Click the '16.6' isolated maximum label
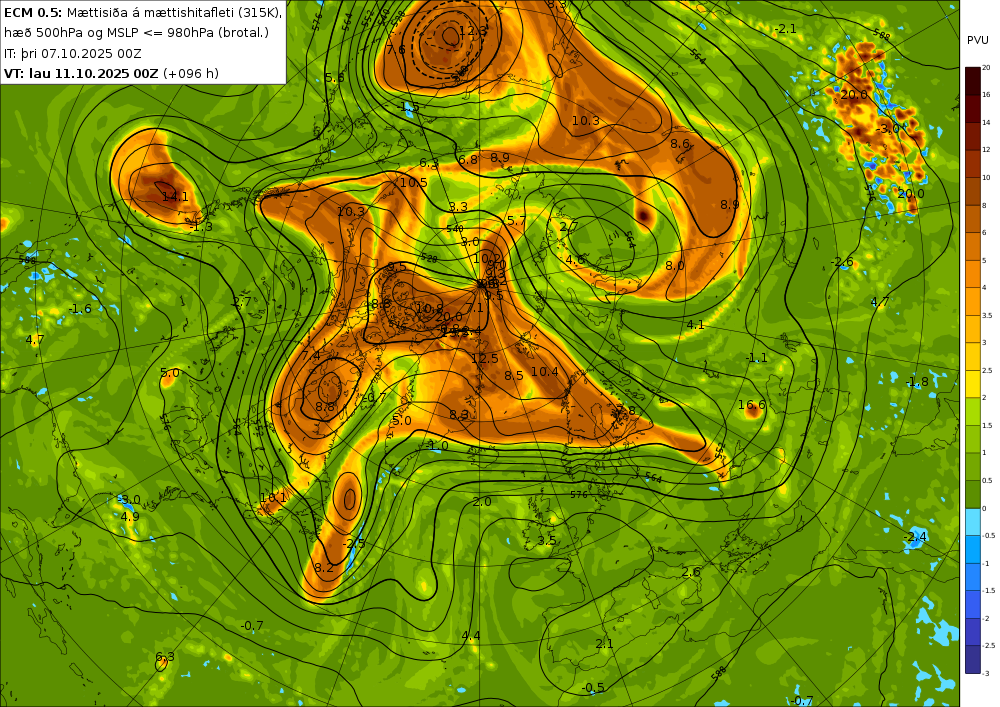Viewport: 1000px width, 707px height. (x=752, y=405)
